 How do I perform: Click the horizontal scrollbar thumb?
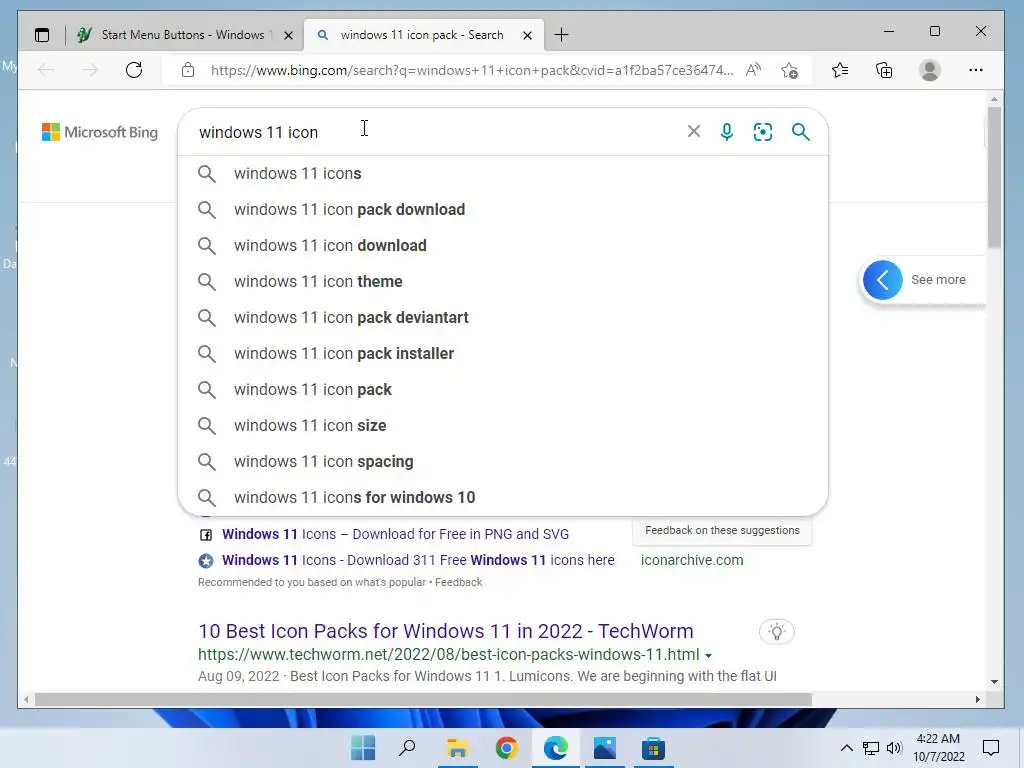coord(423,699)
